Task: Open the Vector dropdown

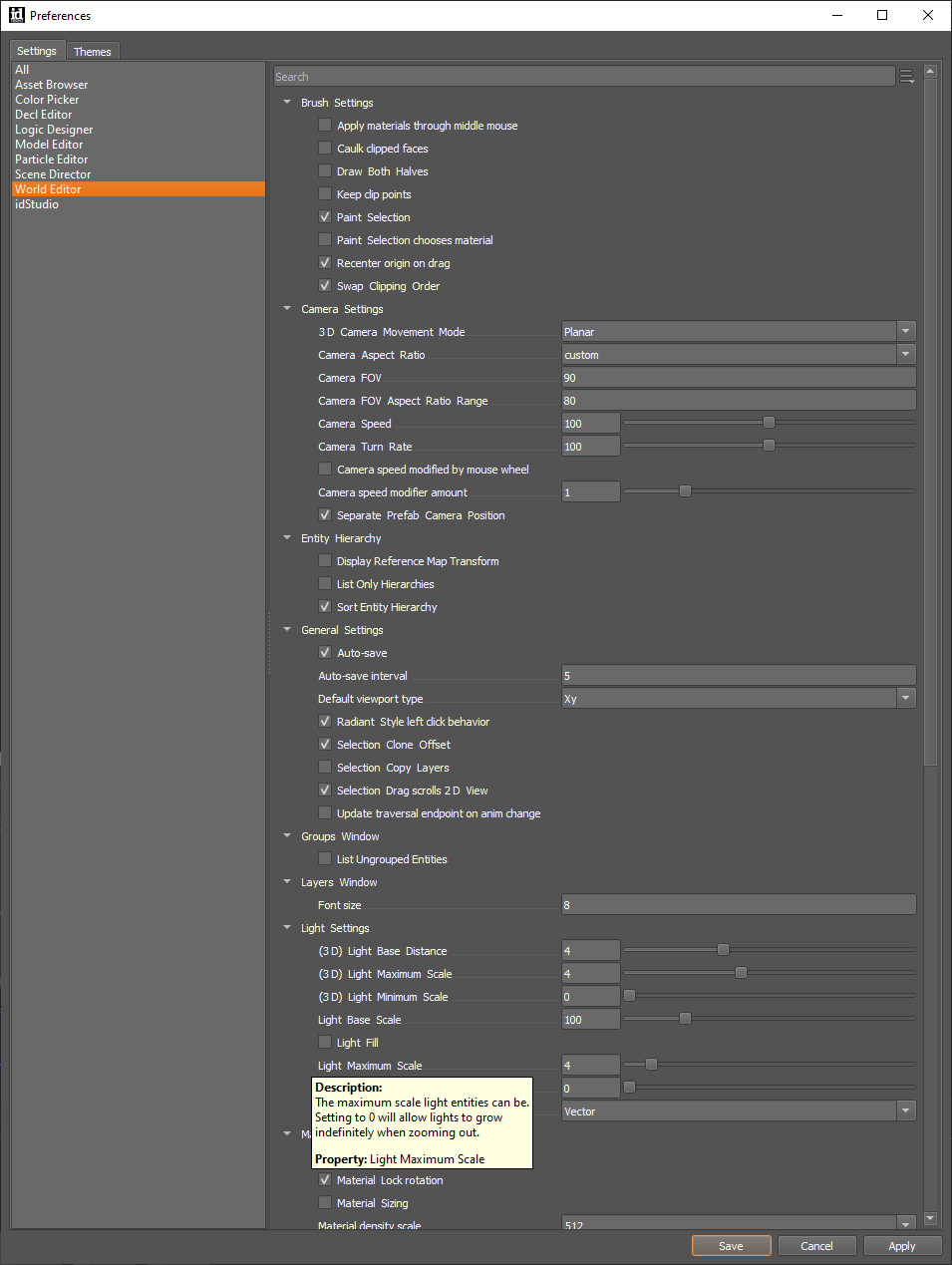Action: pyautogui.click(x=739, y=1111)
